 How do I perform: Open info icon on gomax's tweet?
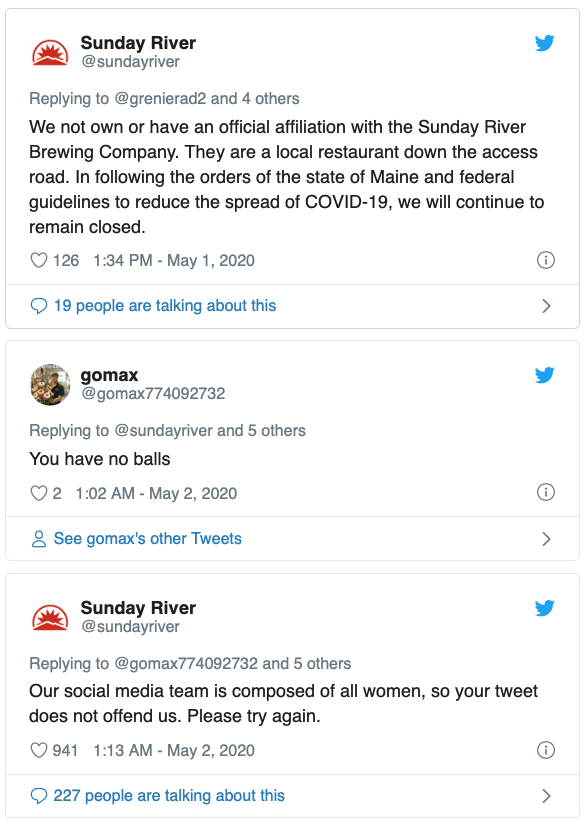[x=546, y=492]
